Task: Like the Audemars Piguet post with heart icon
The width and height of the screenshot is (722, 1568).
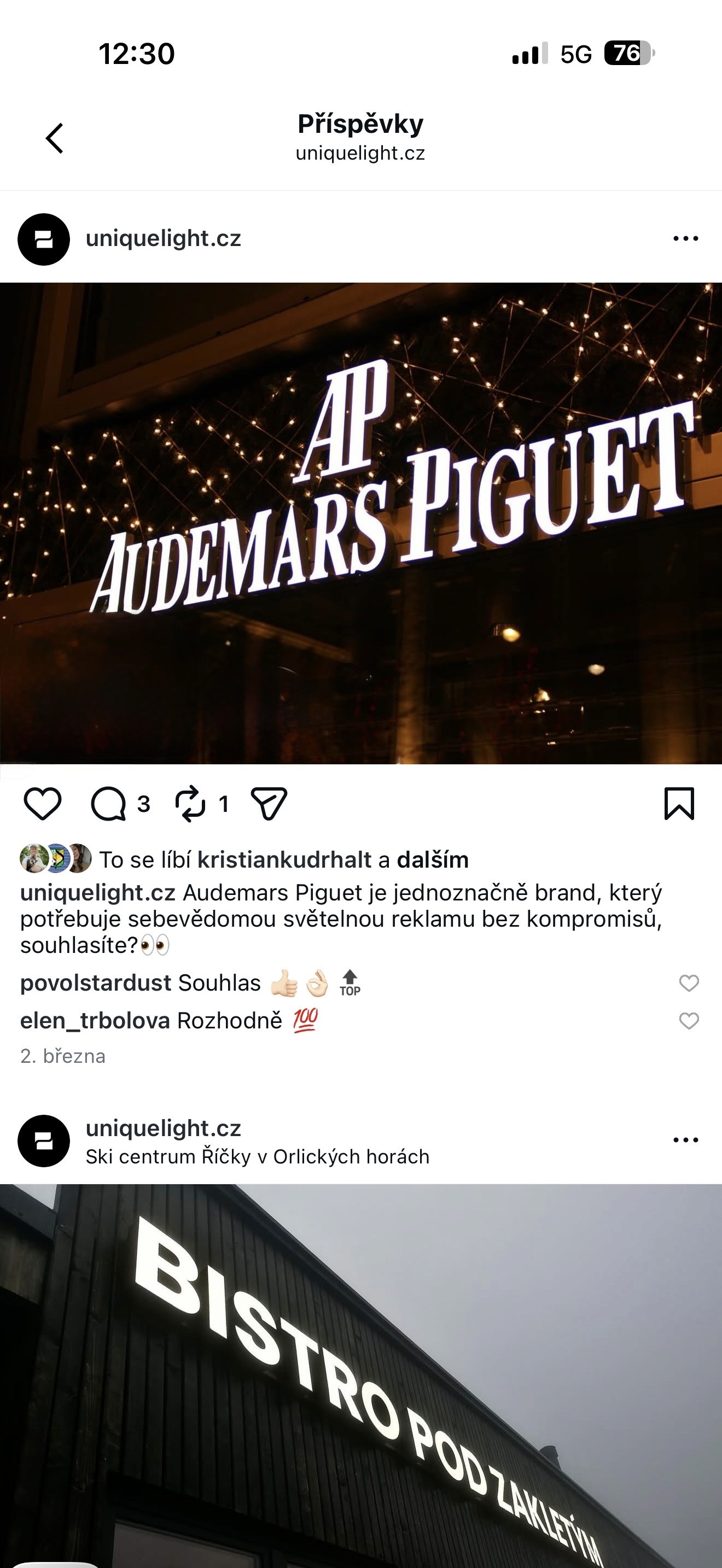Action: point(42,804)
